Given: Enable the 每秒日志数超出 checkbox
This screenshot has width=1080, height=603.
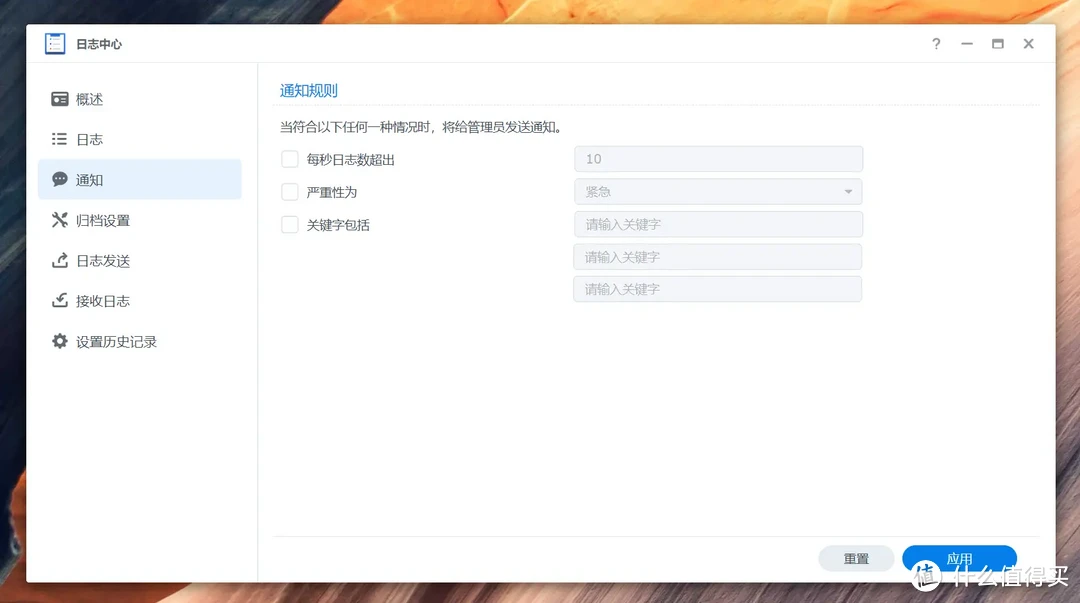Looking at the screenshot, I should tap(290, 159).
